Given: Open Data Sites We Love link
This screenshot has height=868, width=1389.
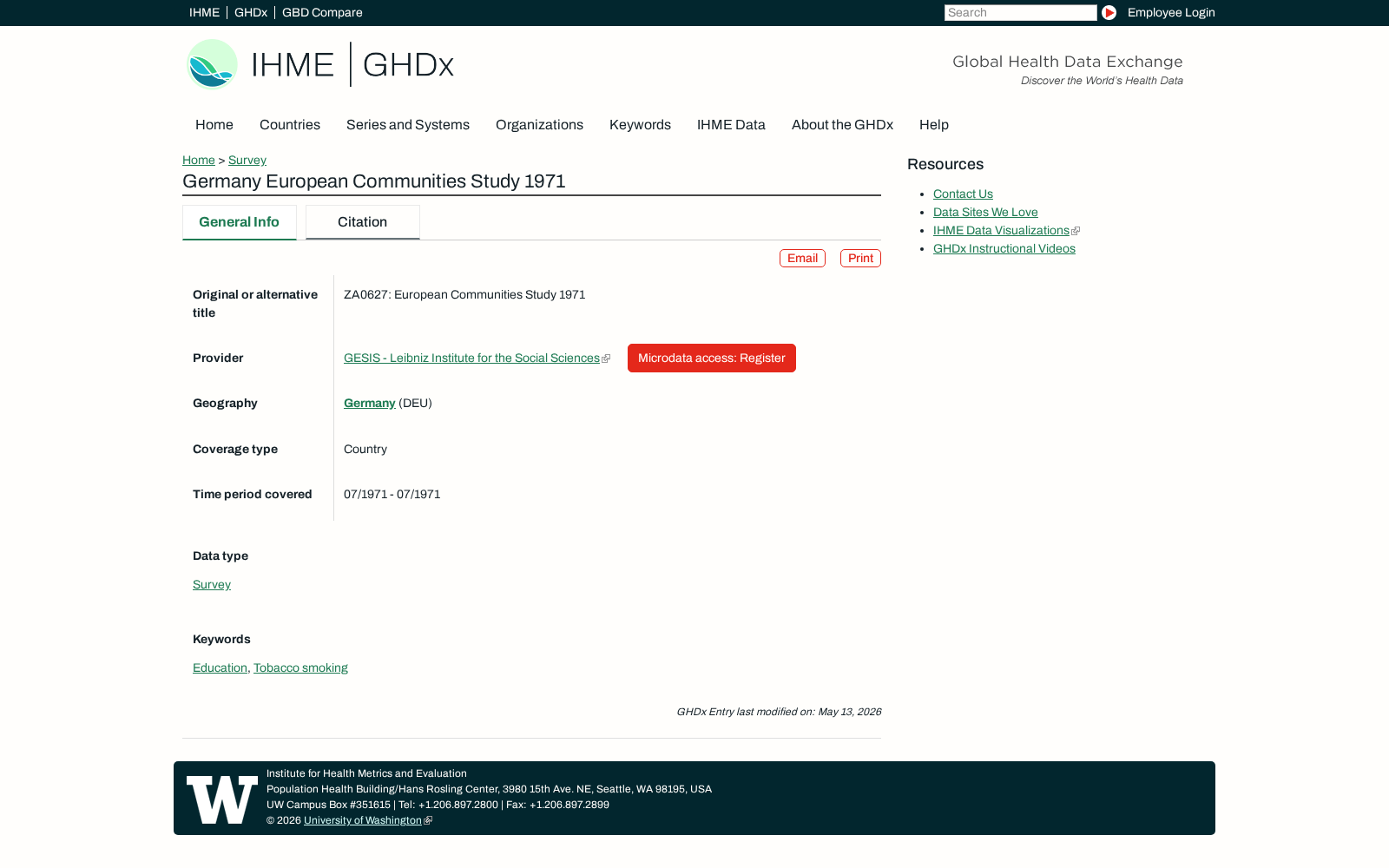Looking at the screenshot, I should tap(985, 212).
